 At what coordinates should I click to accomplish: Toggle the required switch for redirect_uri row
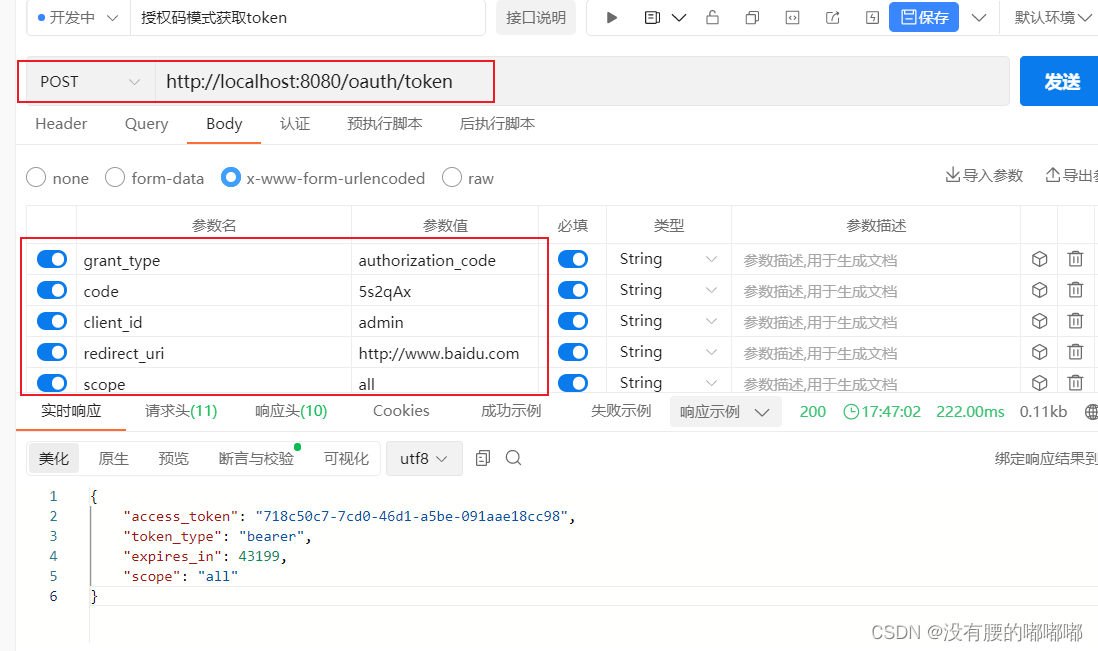(x=573, y=351)
